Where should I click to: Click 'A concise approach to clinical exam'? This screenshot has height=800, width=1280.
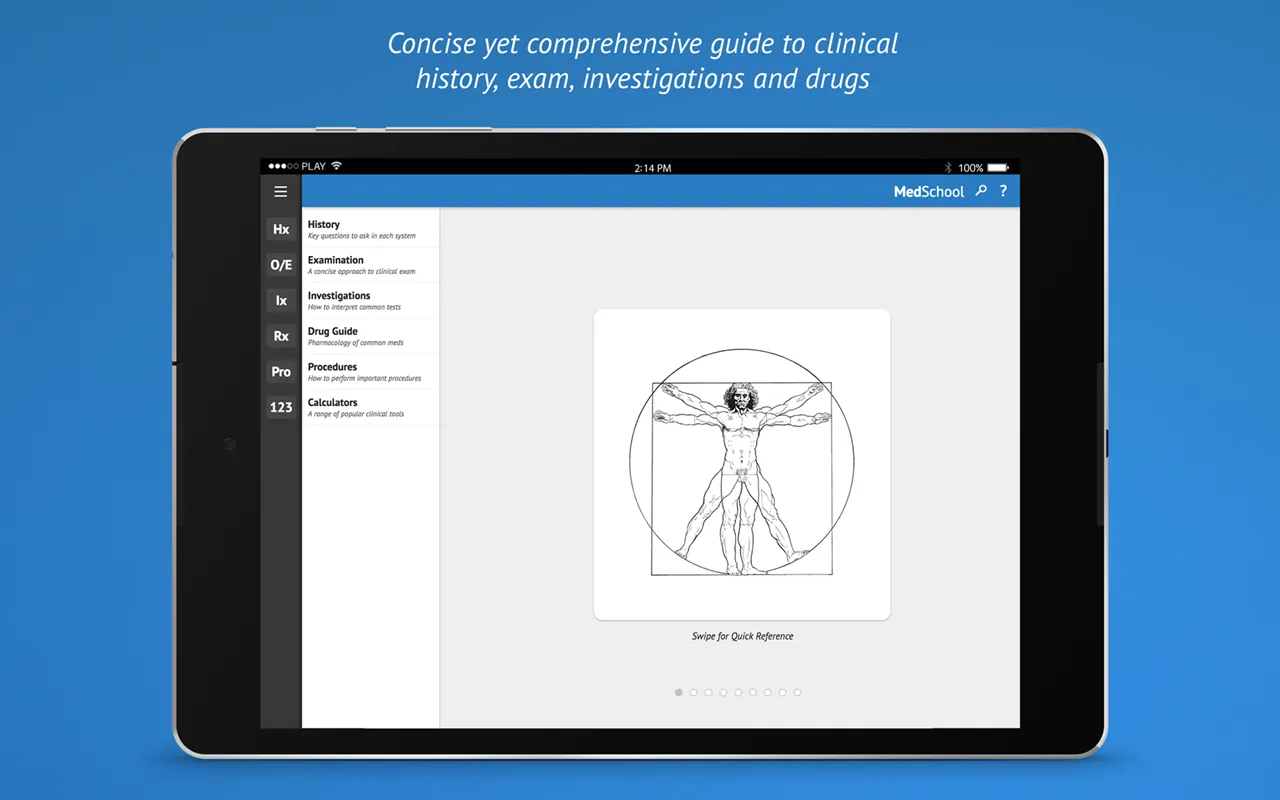coord(362,272)
